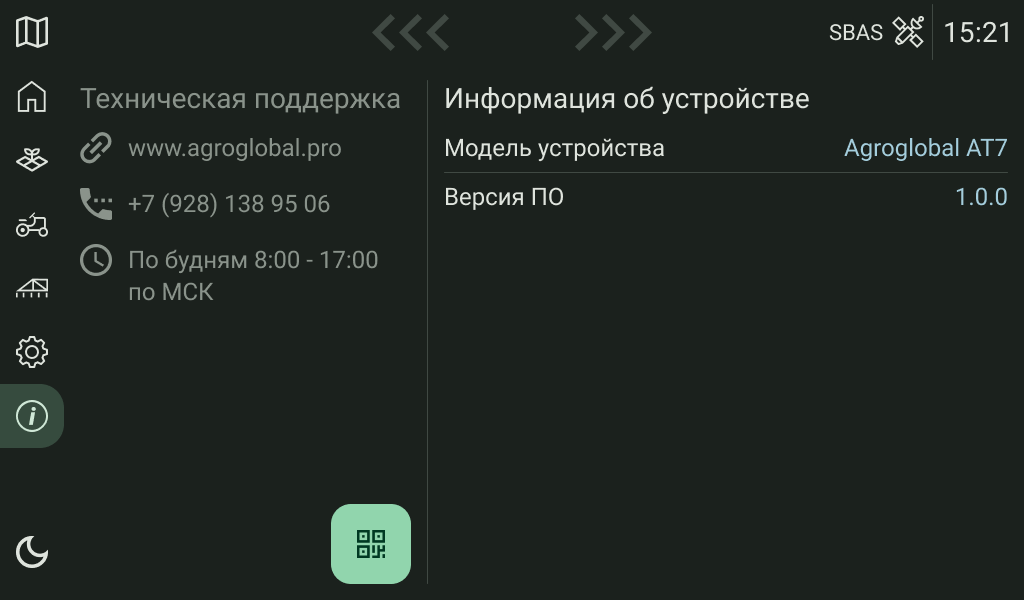
Task: Click the SBAS satellite status icon
Action: [908, 32]
